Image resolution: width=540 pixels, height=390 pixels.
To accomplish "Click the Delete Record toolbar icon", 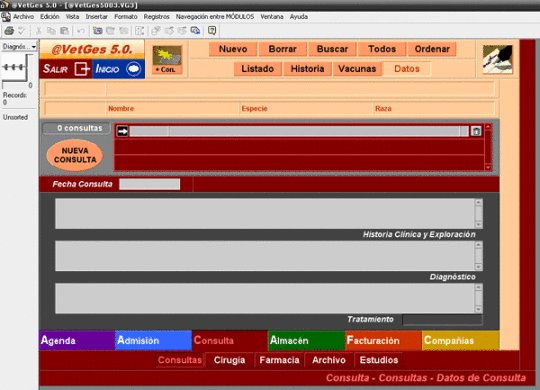I will tap(123, 31).
